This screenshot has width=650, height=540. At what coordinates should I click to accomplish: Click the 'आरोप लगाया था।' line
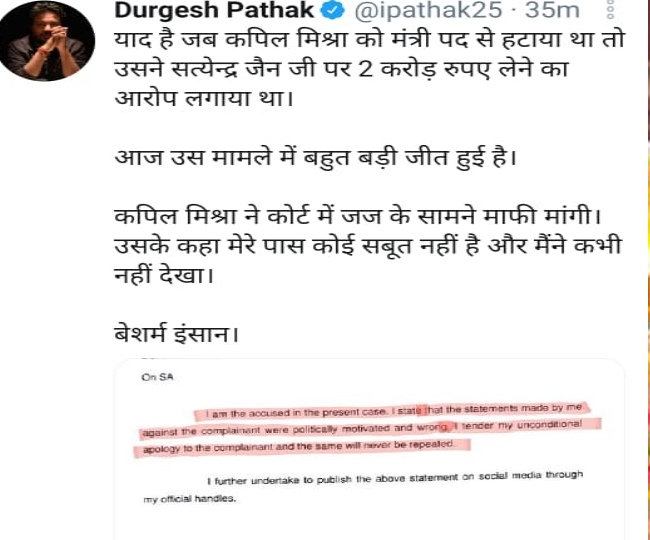[x=204, y=99]
